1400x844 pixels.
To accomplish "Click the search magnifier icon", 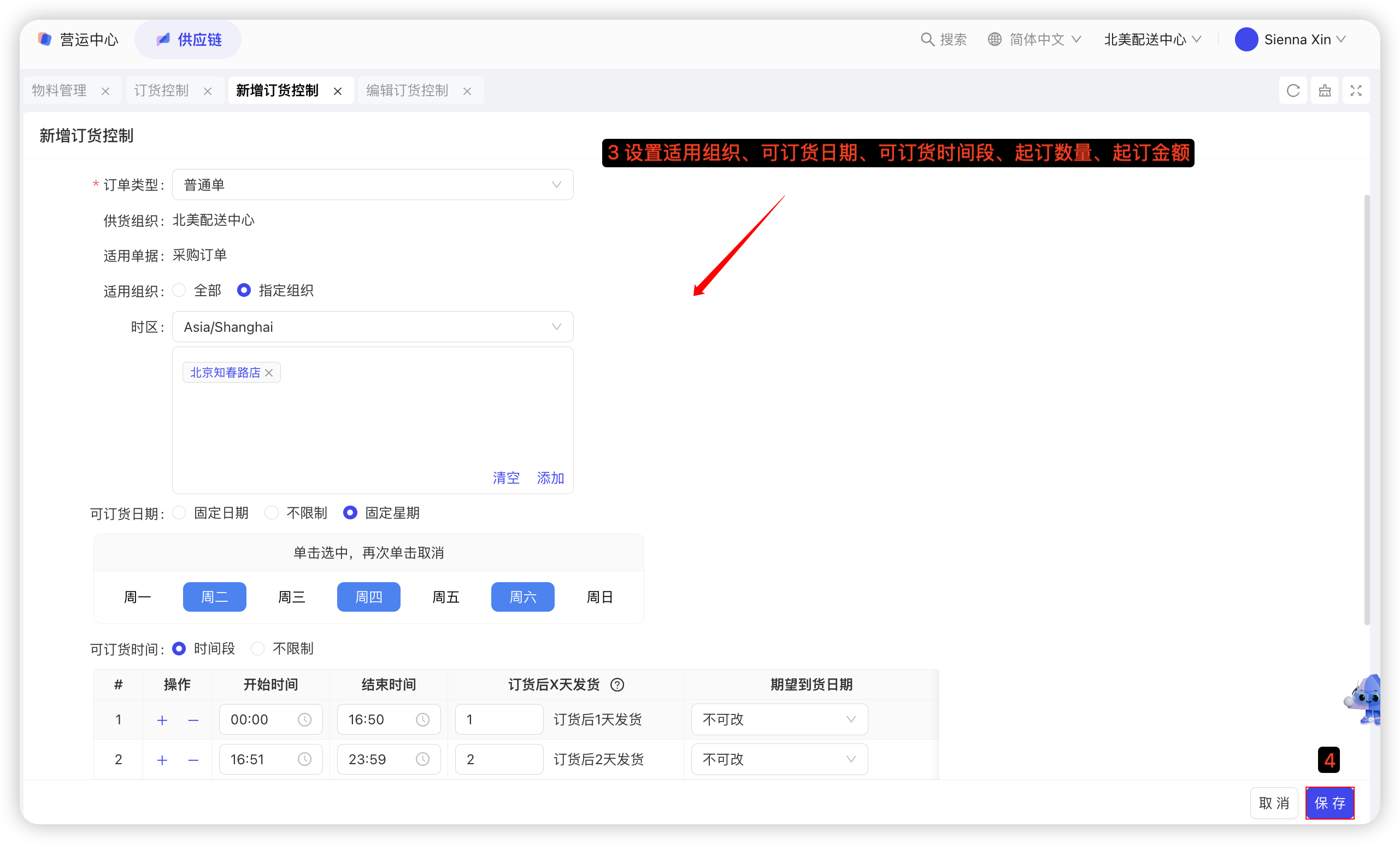I will [x=927, y=39].
